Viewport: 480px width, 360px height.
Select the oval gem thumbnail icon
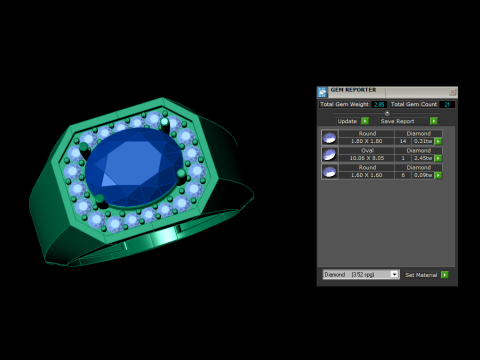(x=330, y=155)
